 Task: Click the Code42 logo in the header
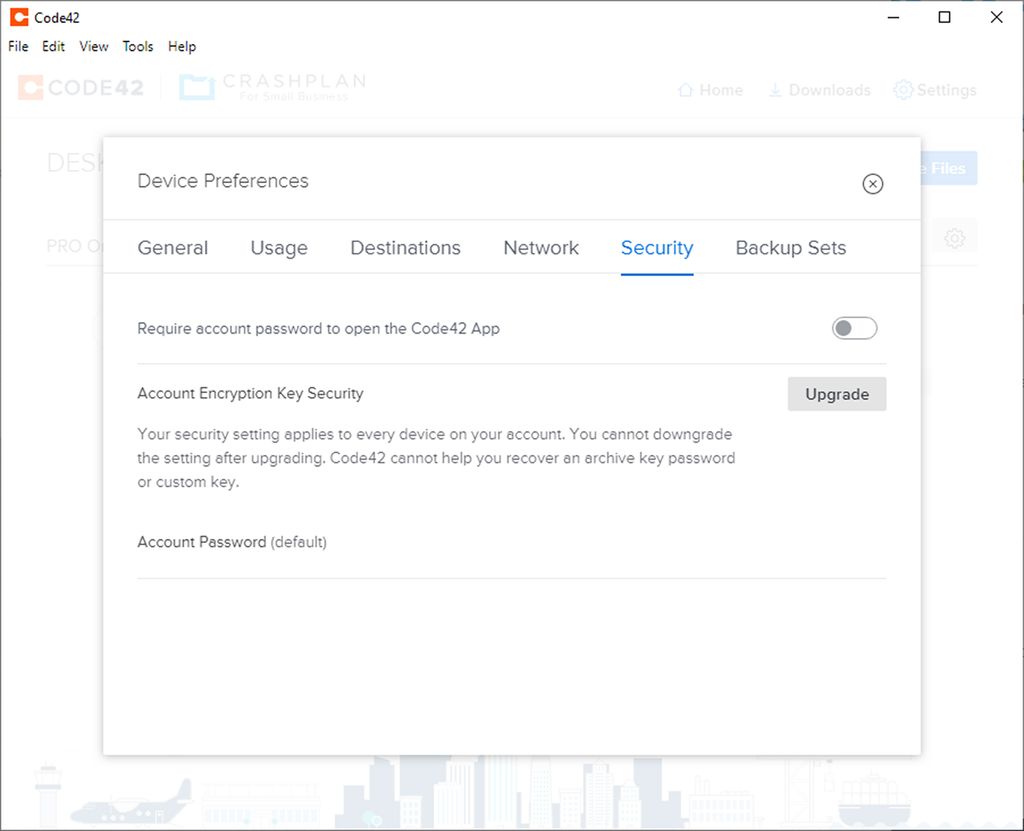pos(80,88)
